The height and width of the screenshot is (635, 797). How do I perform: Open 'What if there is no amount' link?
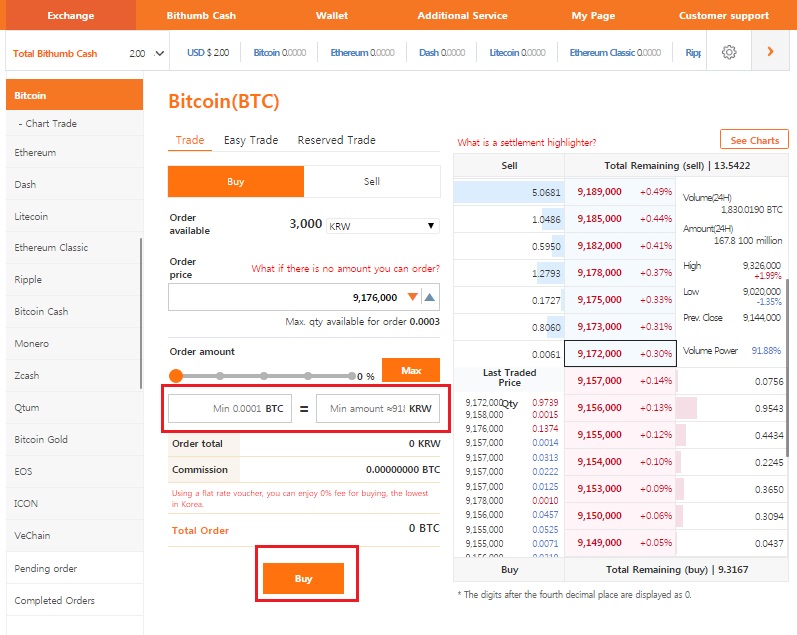point(346,268)
